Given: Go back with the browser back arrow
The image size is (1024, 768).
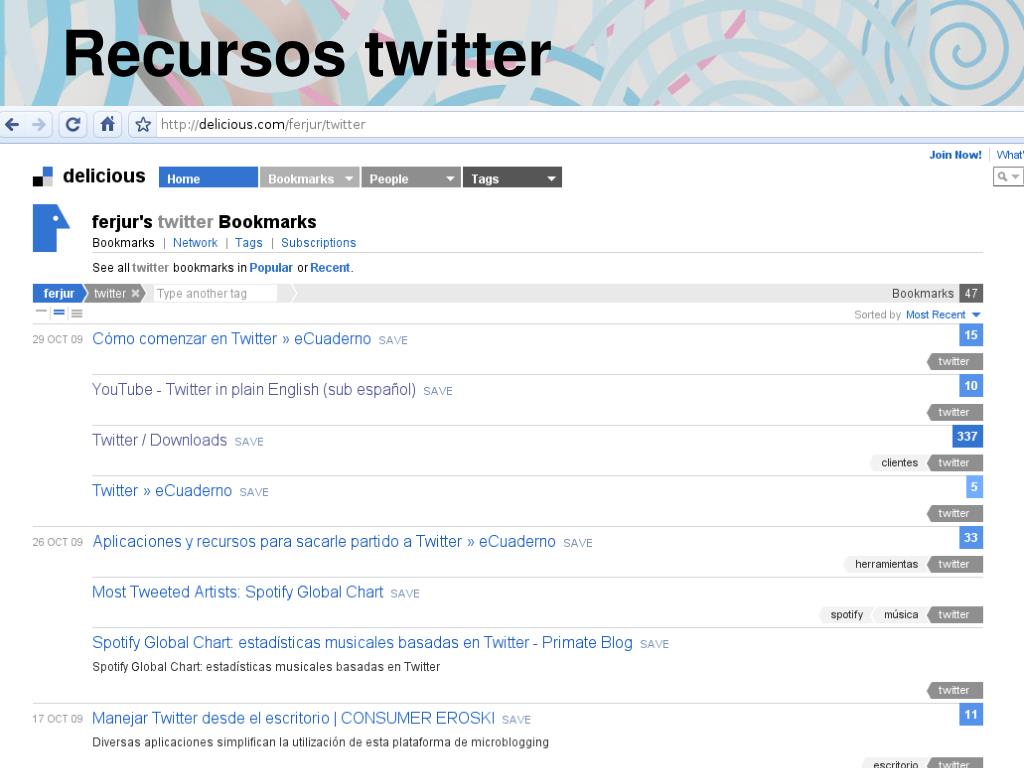Looking at the screenshot, I should 12,124.
